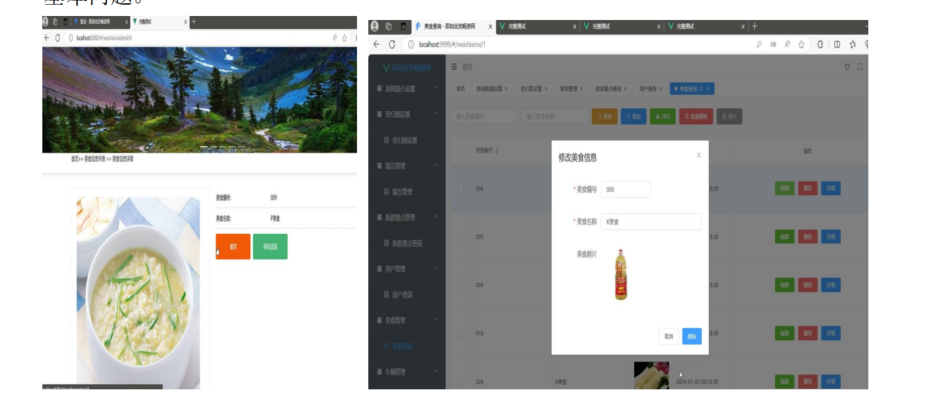936x393 pixels.
Task: Close the 用户查询 tag tab
Action: pos(661,88)
